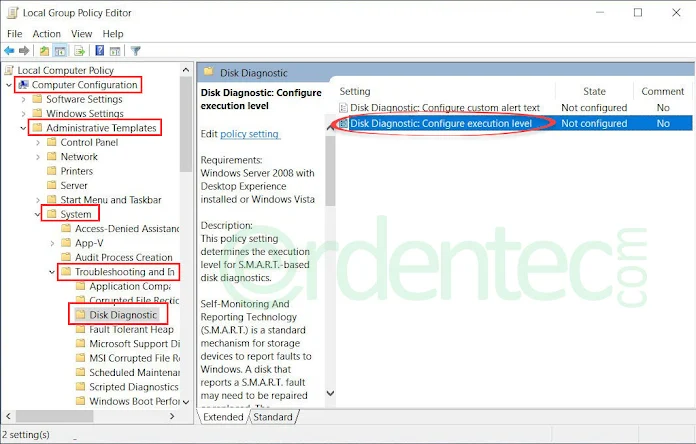696x444 pixels.
Task: Switch to the Extended tab
Action: click(x=223, y=417)
